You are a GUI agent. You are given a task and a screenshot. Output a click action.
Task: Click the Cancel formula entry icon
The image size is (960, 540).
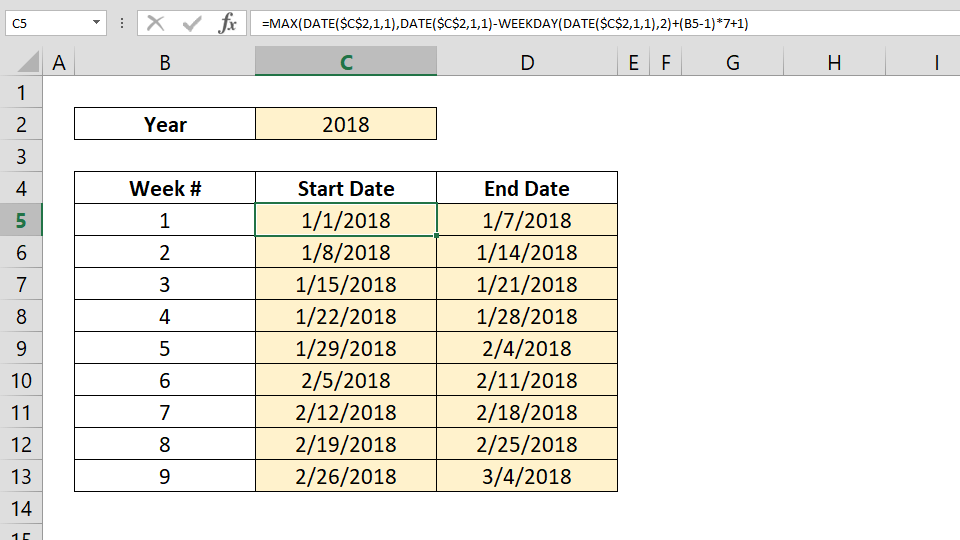click(x=155, y=23)
